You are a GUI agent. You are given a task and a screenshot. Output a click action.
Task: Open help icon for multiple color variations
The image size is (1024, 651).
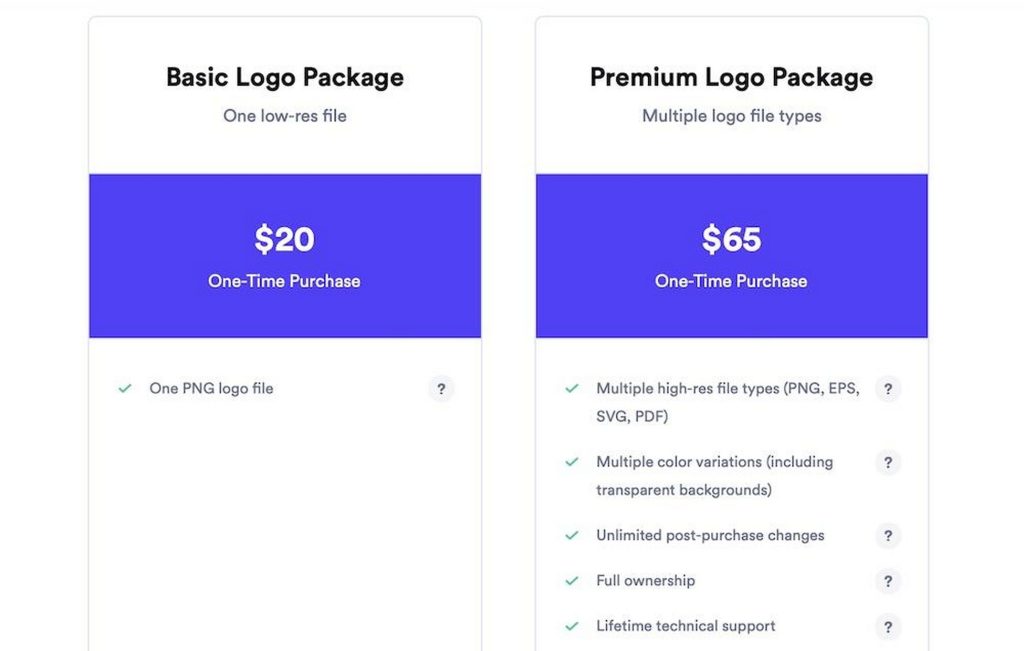[888, 462]
